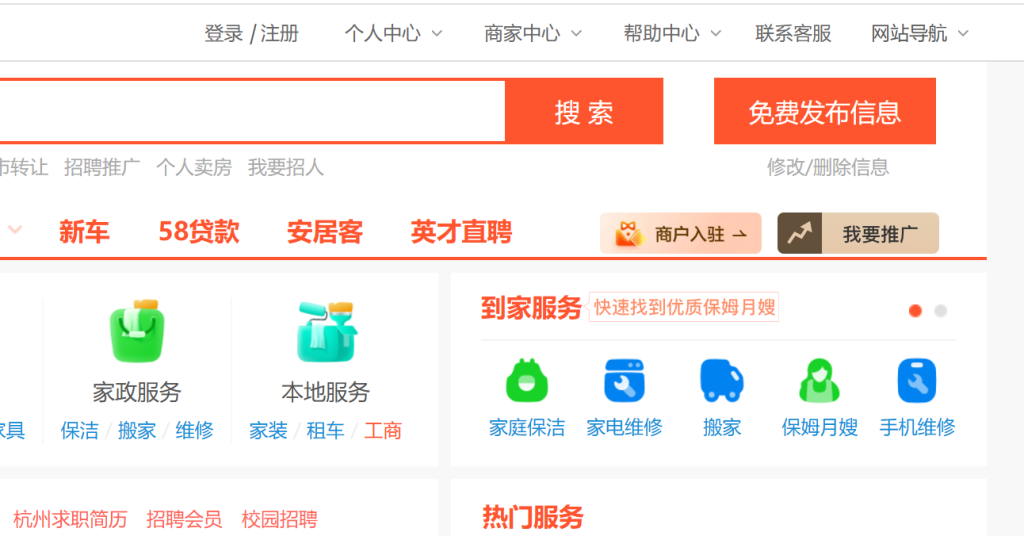Click the 保洁 link
Screen dimensions: 1024x536
click(80, 430)
